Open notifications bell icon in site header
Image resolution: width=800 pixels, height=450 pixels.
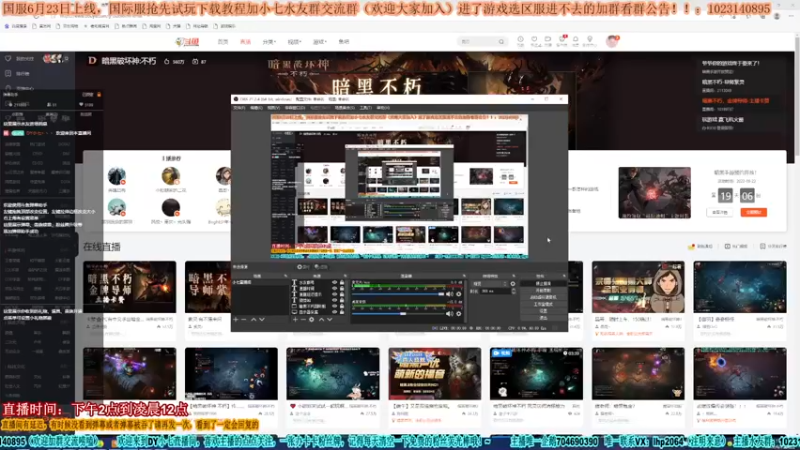pyautogui.click(x=576, y=41)
